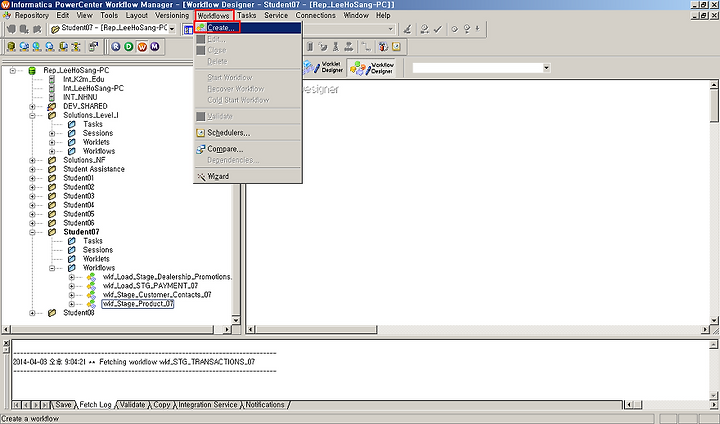This screenshot has height=424, width=720.
Task: Open the empty workflow combo box in top toolbar
Action: [x=391, y=29]
